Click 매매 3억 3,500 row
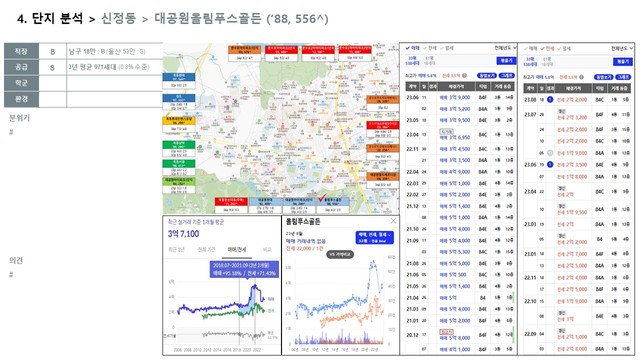The width and height of the screenshot is (640, 360). click(x=460, y=160)
